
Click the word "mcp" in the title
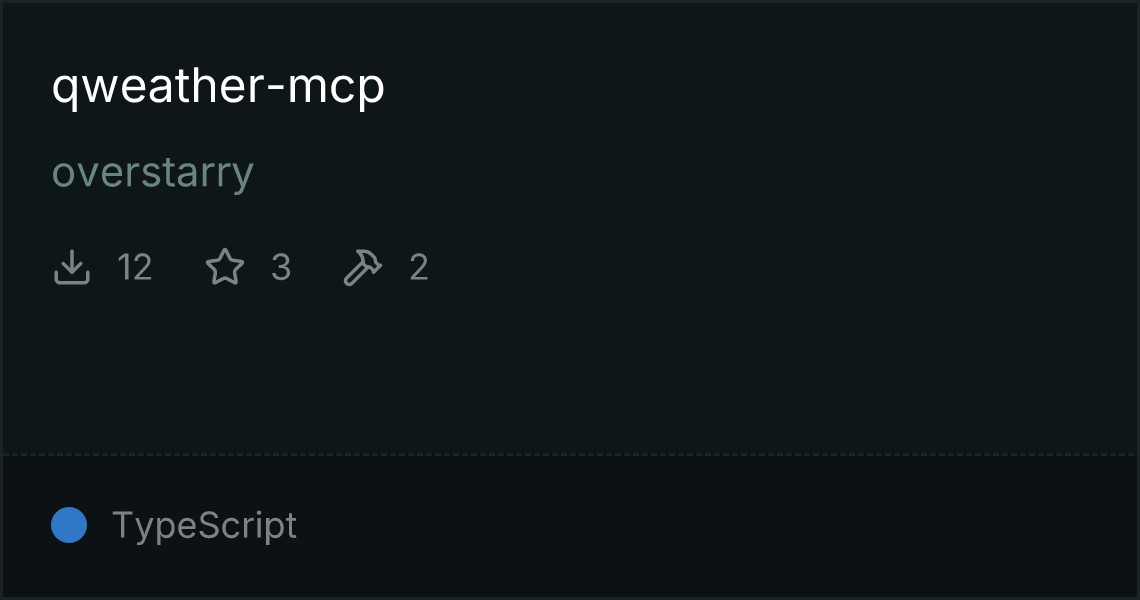[x=336, y=89]
